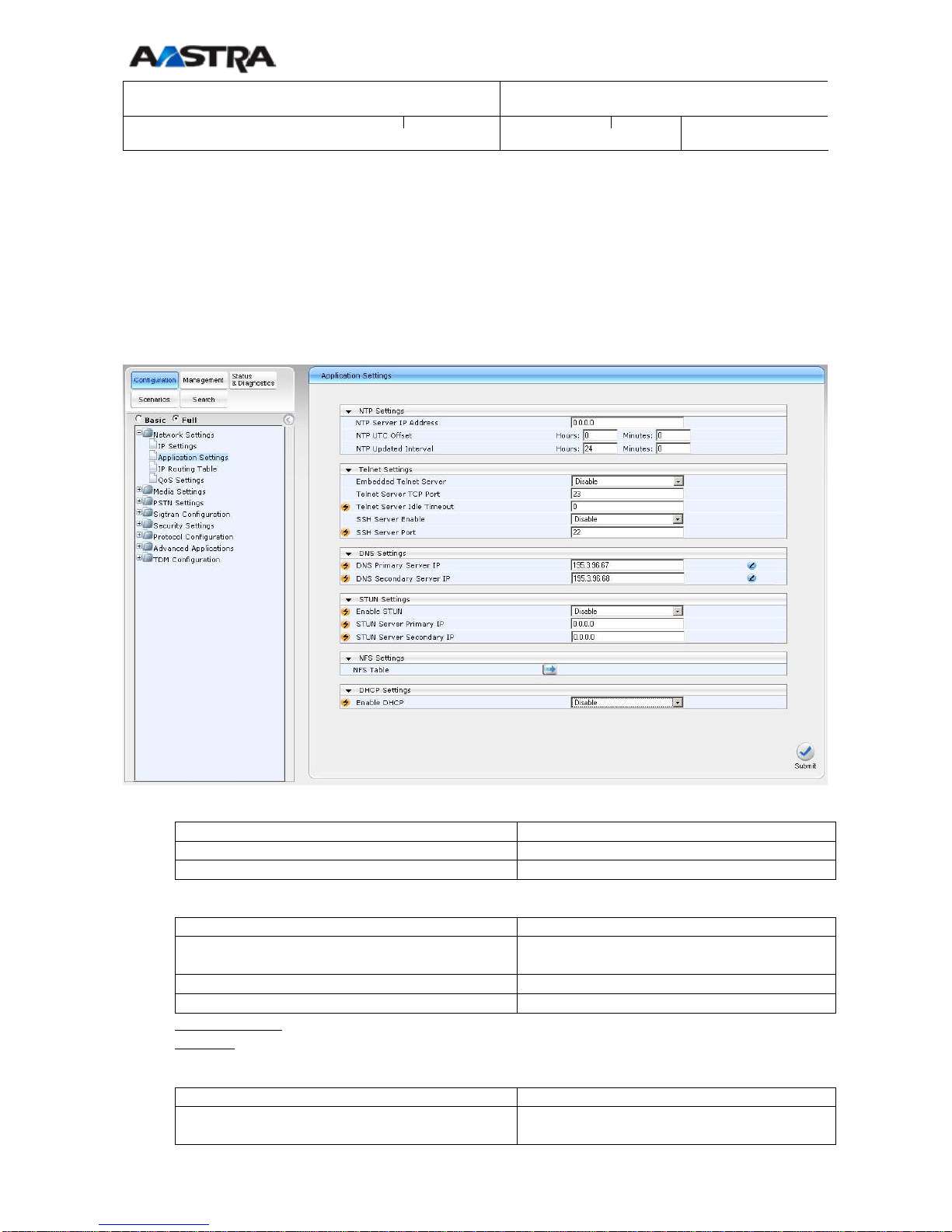952x1232 pixels.
Task: Select the TDM Configuration tree item
Action: (187, 560)
